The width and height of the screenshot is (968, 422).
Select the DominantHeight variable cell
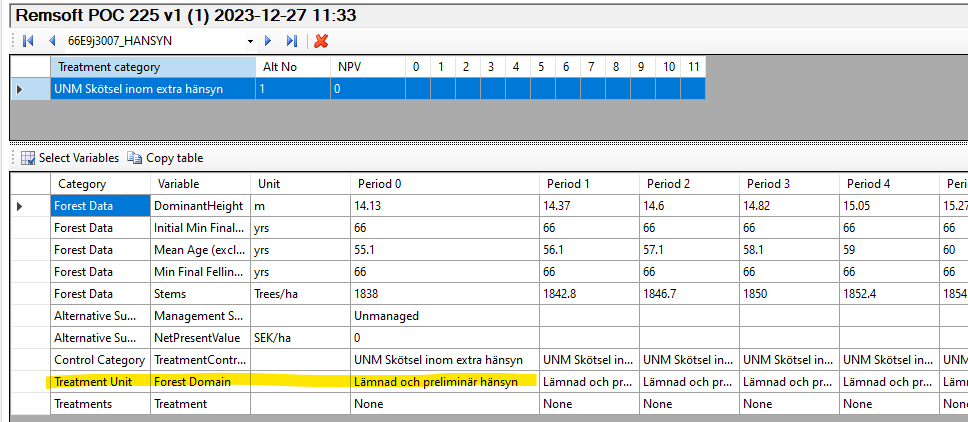pyautogui.click(x=198, y=206)
